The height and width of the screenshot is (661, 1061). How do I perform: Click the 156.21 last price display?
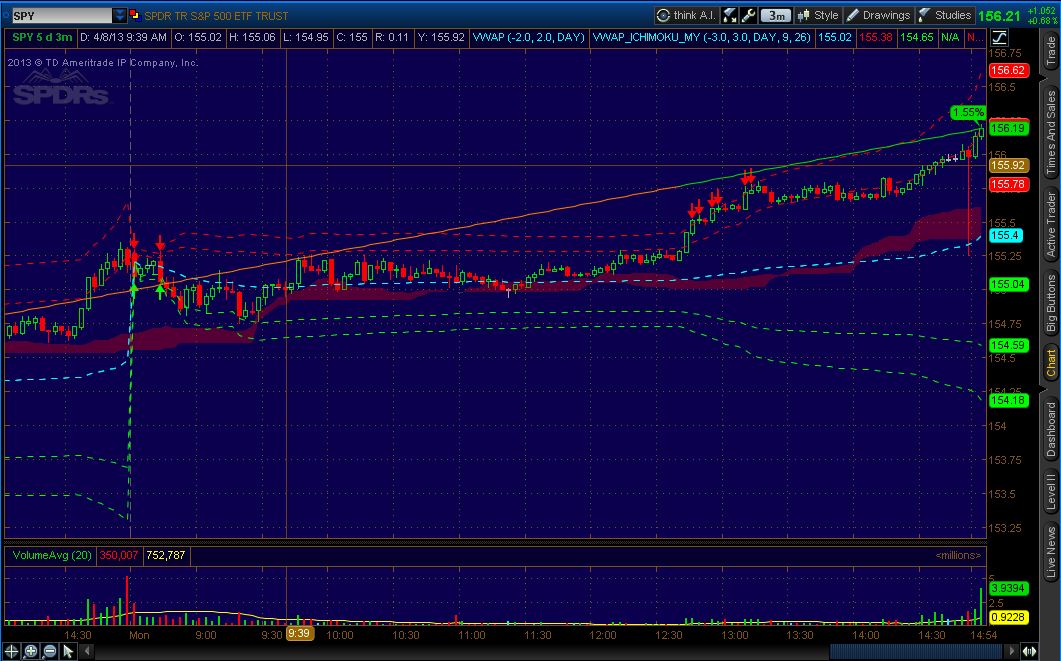pyautogui.click(x=999, y=16)
